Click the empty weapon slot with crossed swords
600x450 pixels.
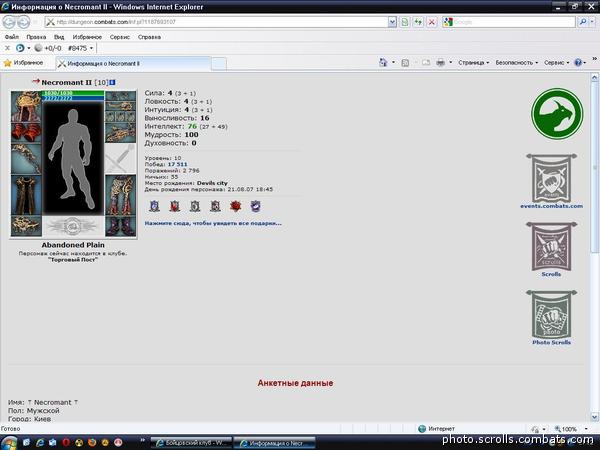(x=121, y=158)
